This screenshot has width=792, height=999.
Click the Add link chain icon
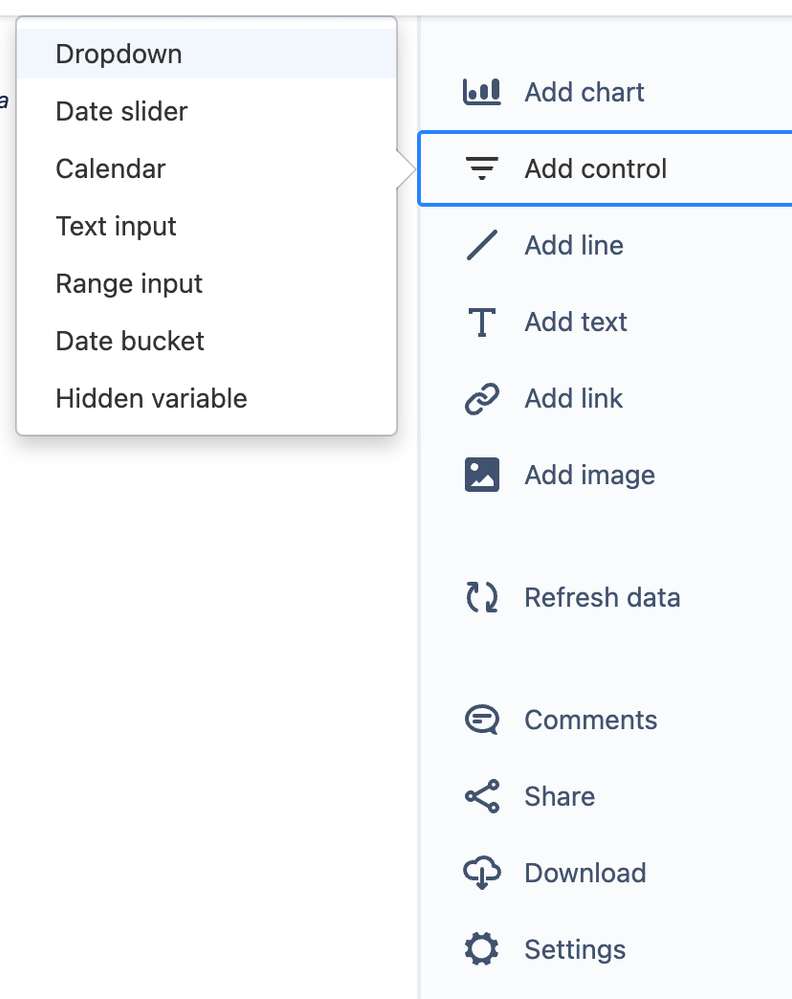(x=482, y=399)
